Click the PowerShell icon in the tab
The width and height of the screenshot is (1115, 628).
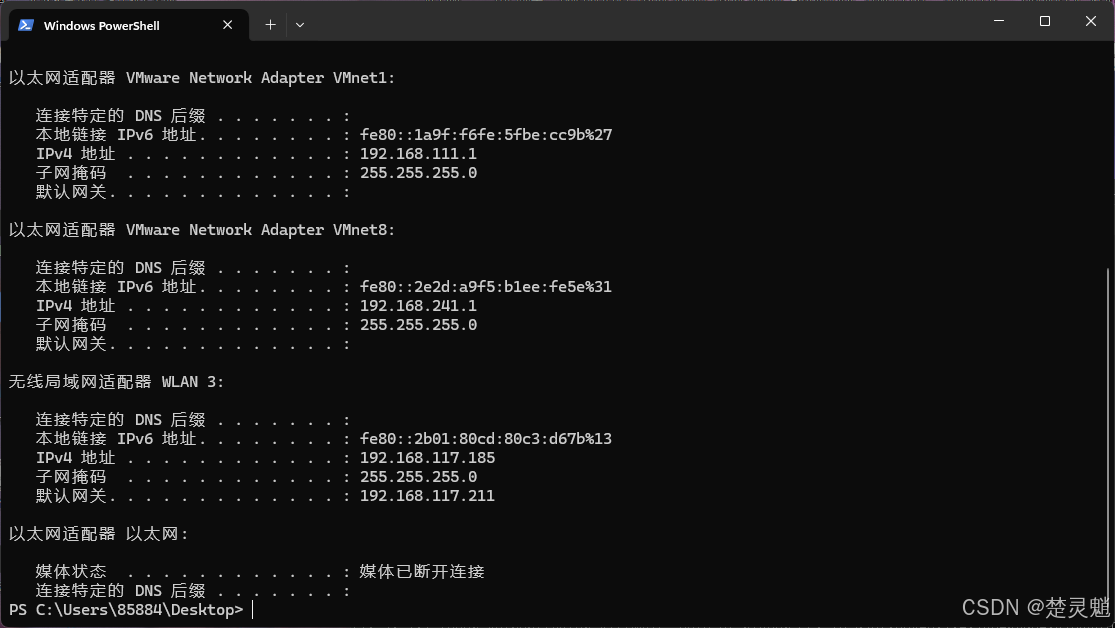point(26,25)
